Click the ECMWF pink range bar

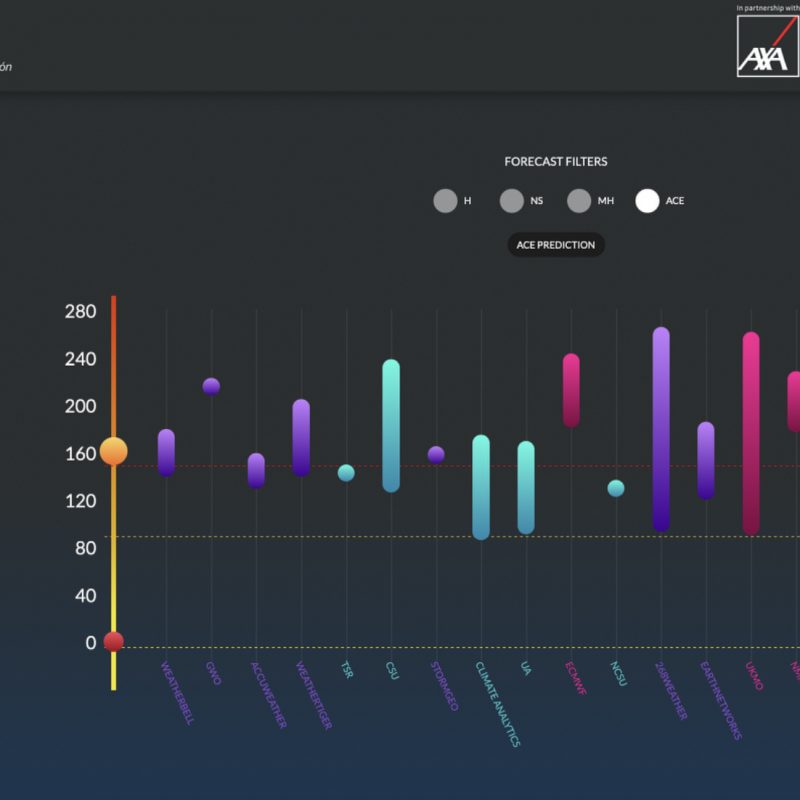pos(571,390)
